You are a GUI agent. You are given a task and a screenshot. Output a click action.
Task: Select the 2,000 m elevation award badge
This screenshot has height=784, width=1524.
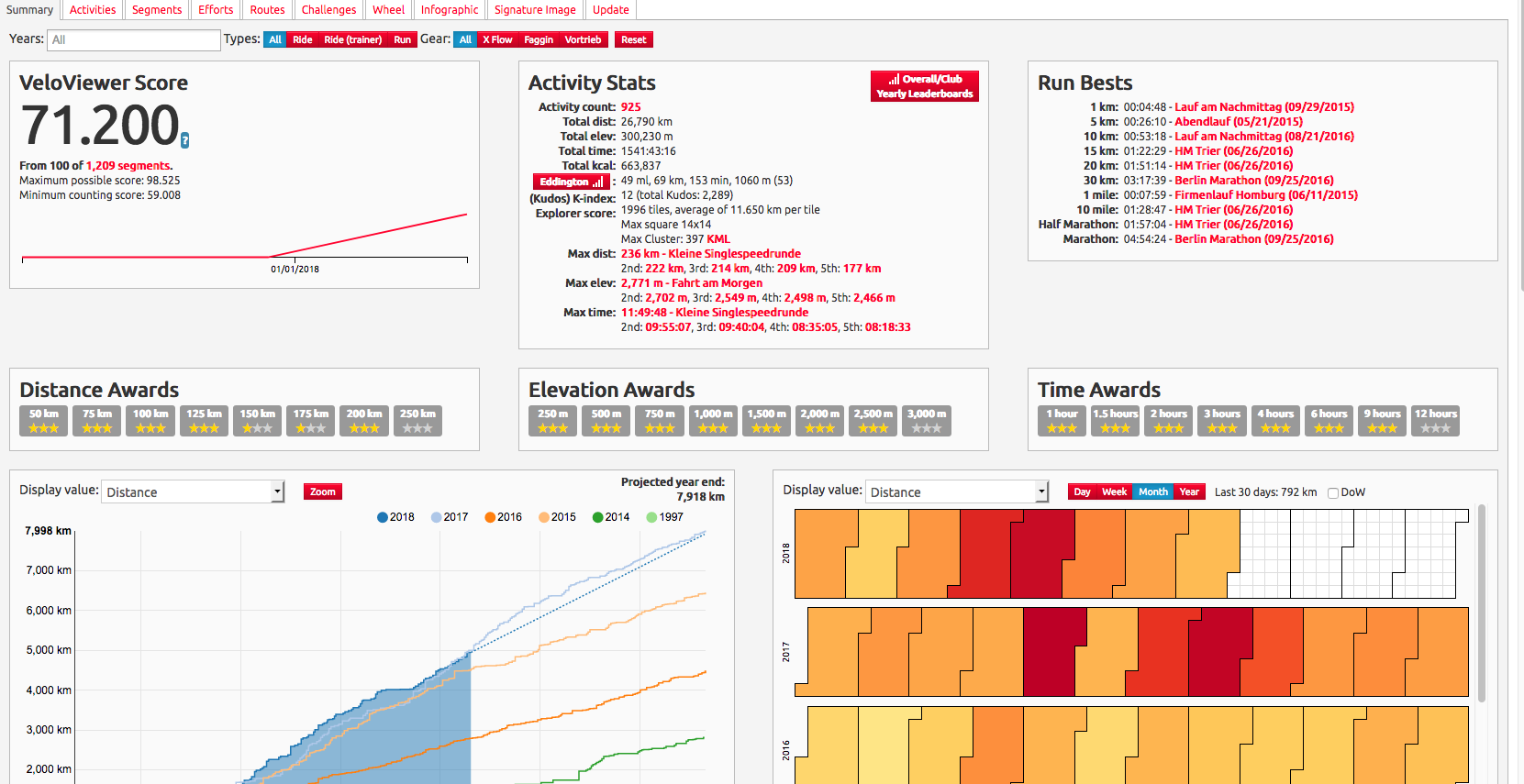pyautogui.click(x=819, y=421)
